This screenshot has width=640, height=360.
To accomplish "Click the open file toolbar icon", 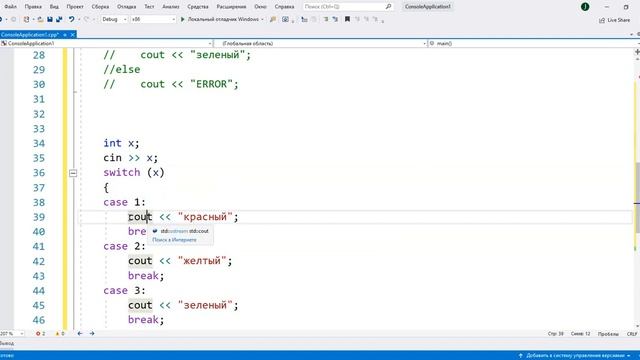I will 40,19.
